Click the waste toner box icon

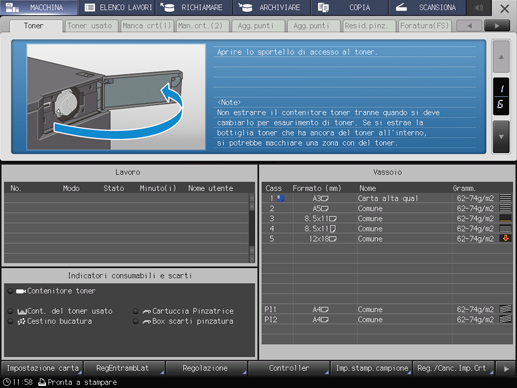(x=22, y=312)
